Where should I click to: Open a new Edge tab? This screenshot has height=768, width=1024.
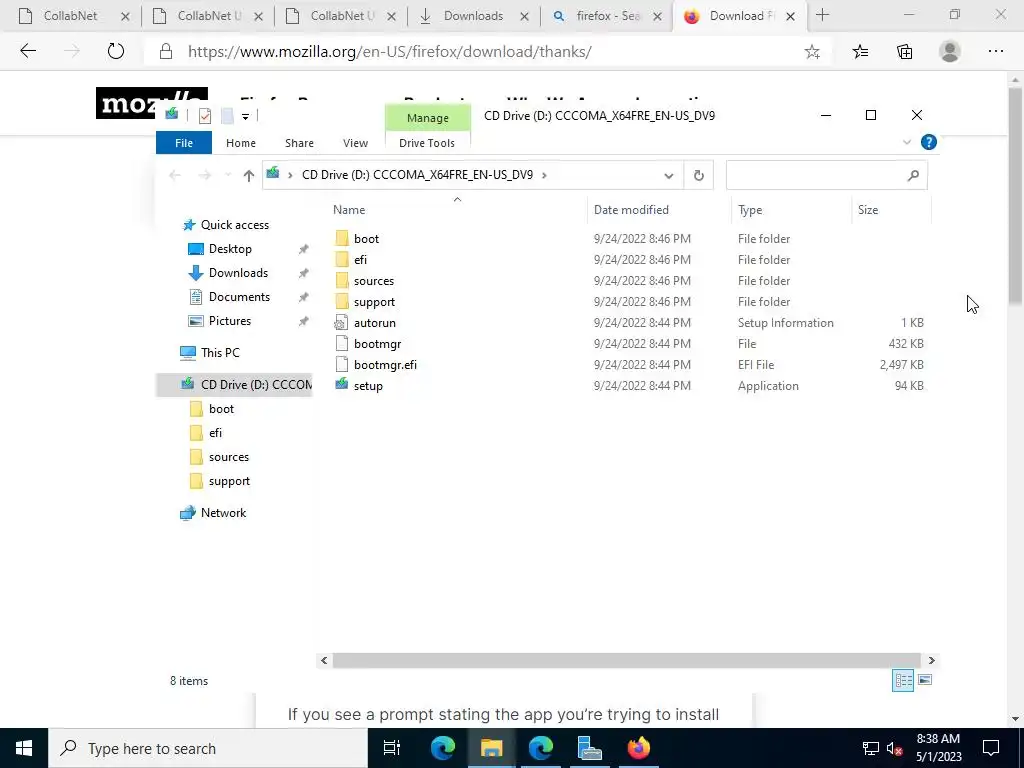coord(822,15)
